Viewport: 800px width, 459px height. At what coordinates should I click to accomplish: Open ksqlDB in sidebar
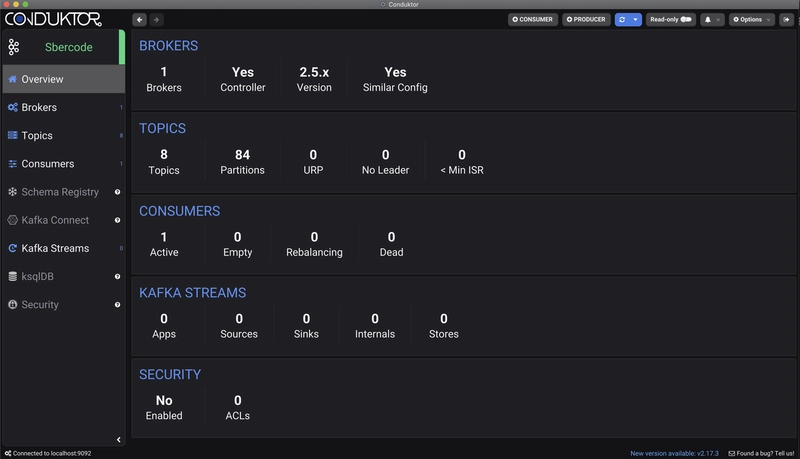(x=63, y=276)
